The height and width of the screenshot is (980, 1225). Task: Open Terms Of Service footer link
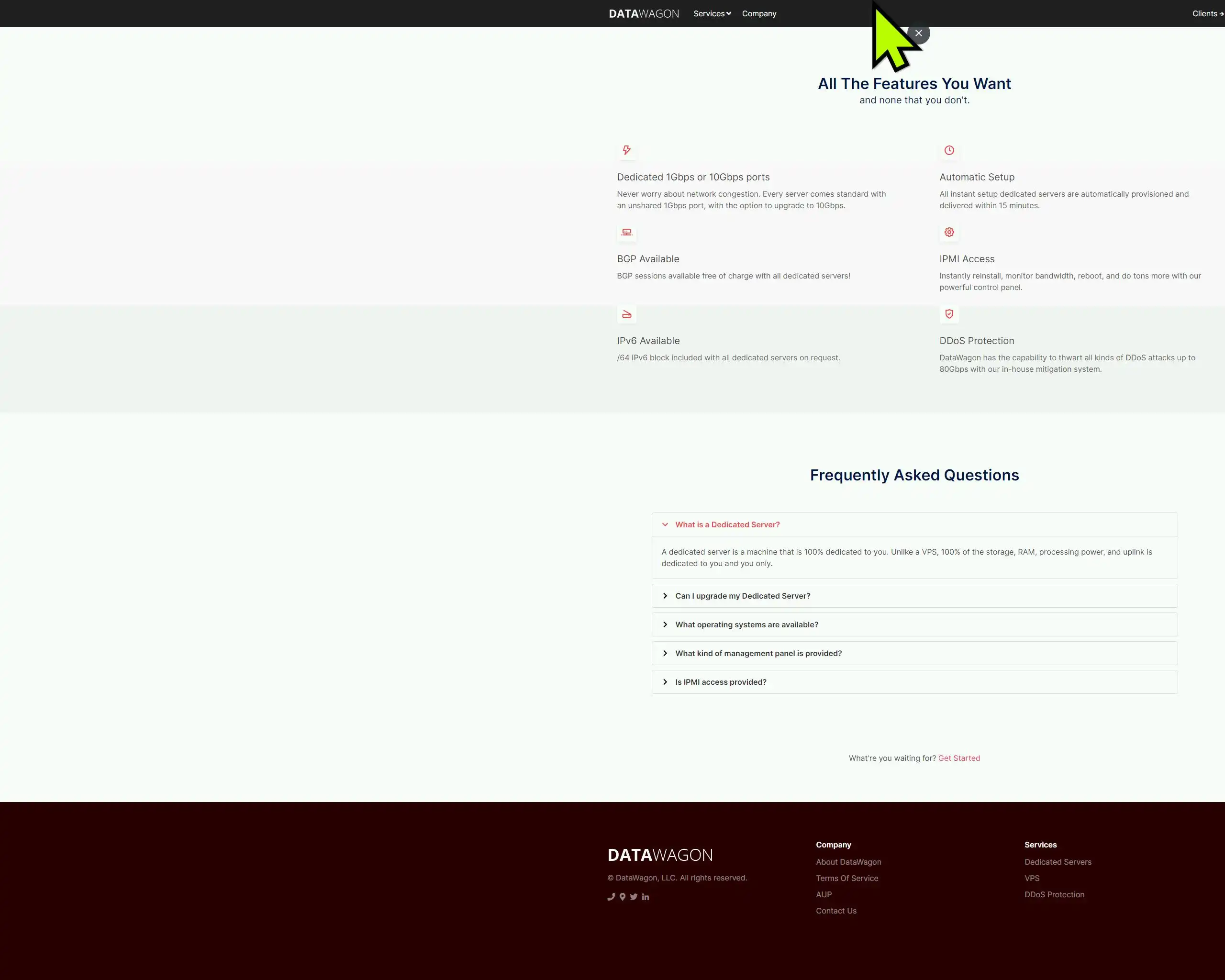click(x=846, y=878)
